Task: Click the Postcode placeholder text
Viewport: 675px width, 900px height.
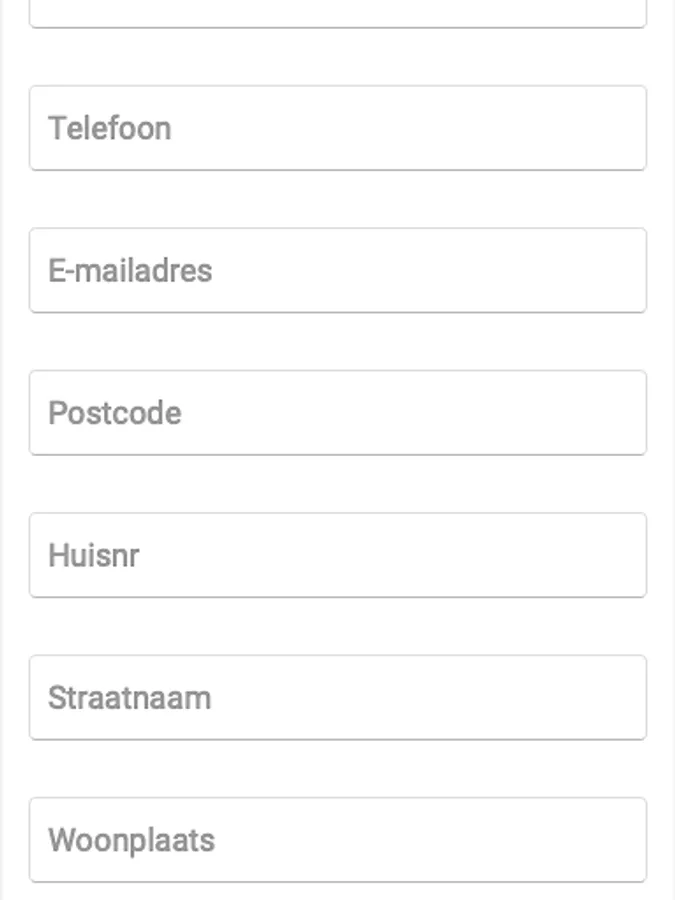Action: (115, 413)
